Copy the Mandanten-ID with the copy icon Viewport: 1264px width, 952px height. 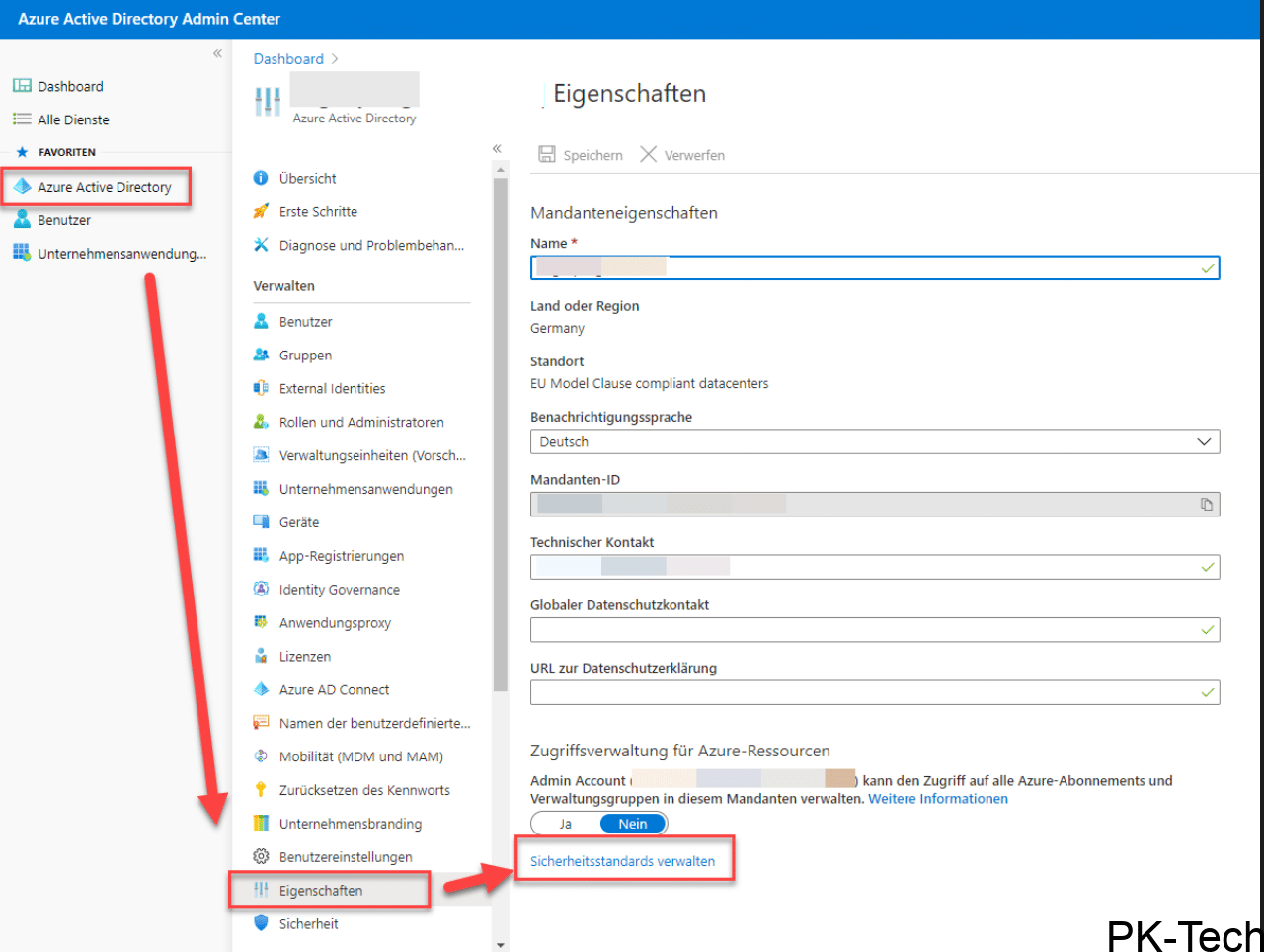1207,505
